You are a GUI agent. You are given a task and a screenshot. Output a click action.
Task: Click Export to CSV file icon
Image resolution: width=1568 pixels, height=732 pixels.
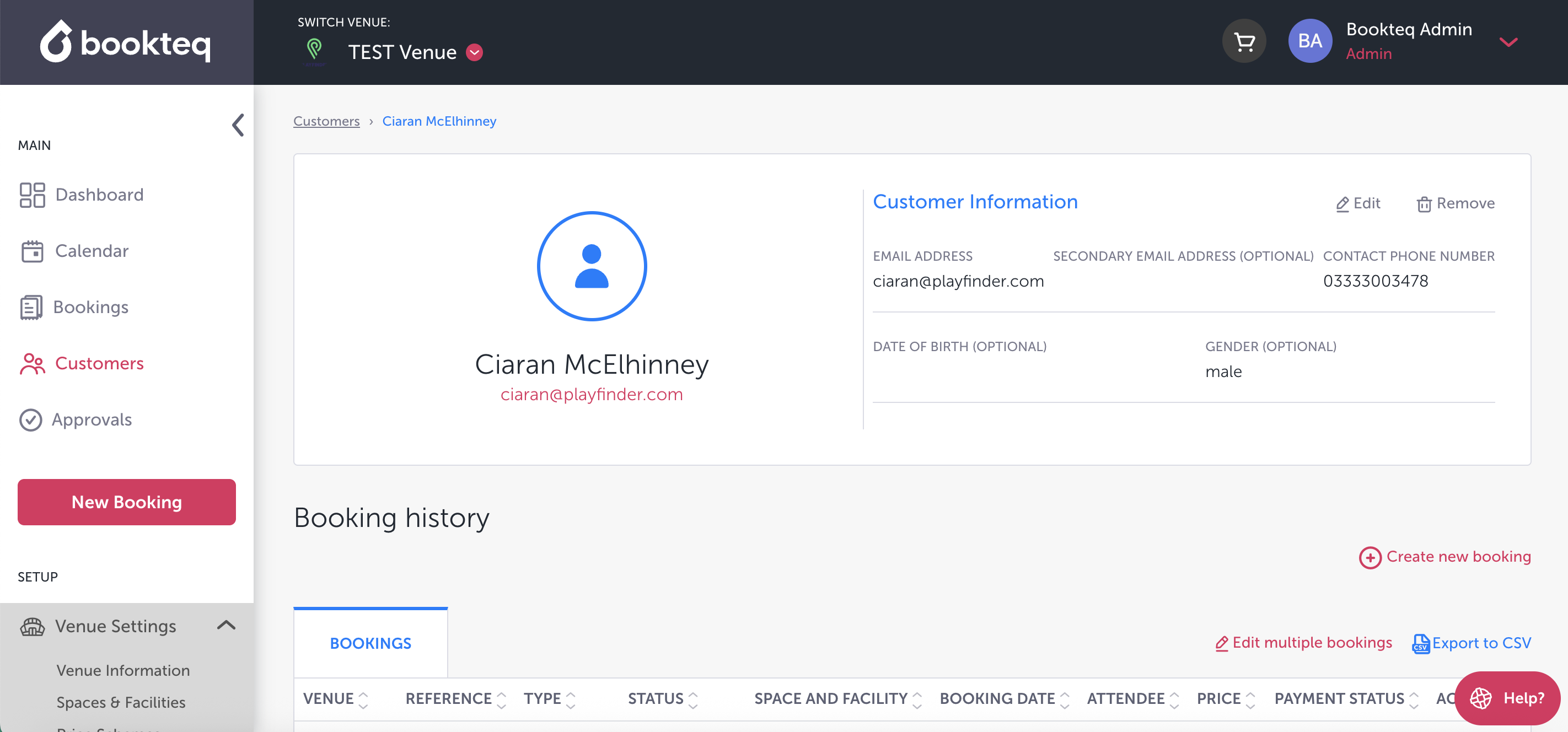(1420, 643)
